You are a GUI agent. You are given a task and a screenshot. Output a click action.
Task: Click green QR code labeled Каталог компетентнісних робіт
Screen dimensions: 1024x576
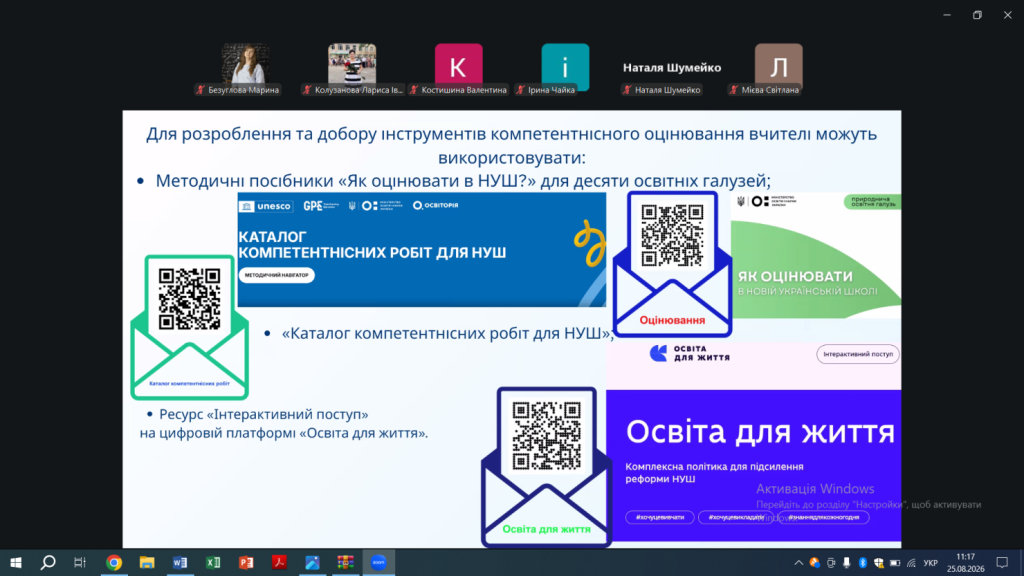189,298
